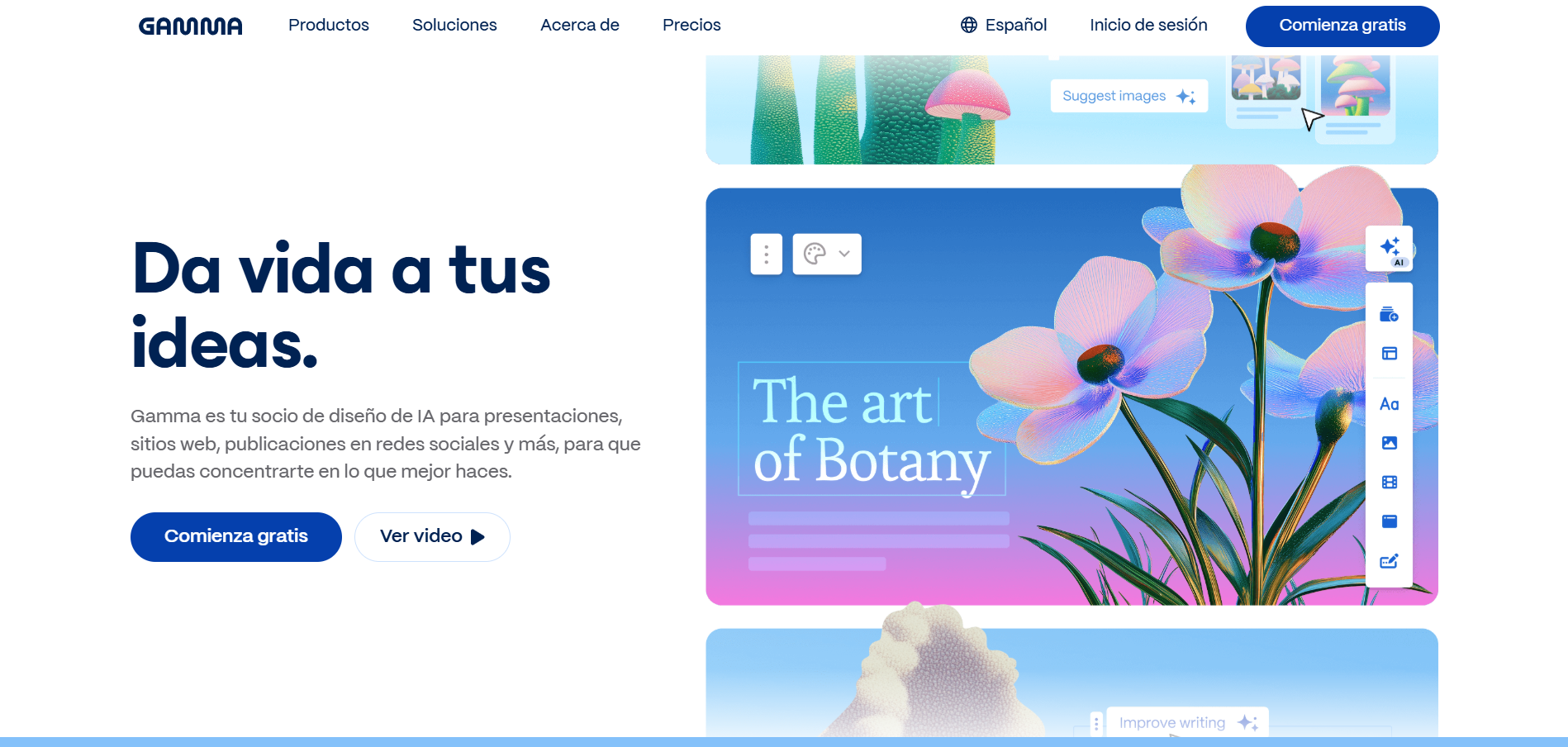Image resolution: width=1568 pixels, height=747 pixels.
Task: Open the Soluciones menu
Action: 454,26
